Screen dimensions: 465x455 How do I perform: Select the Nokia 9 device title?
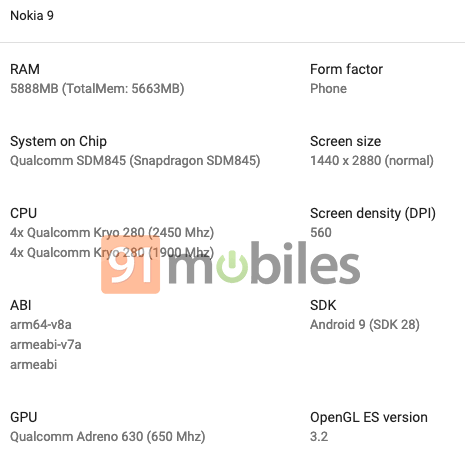click(32, 16)
